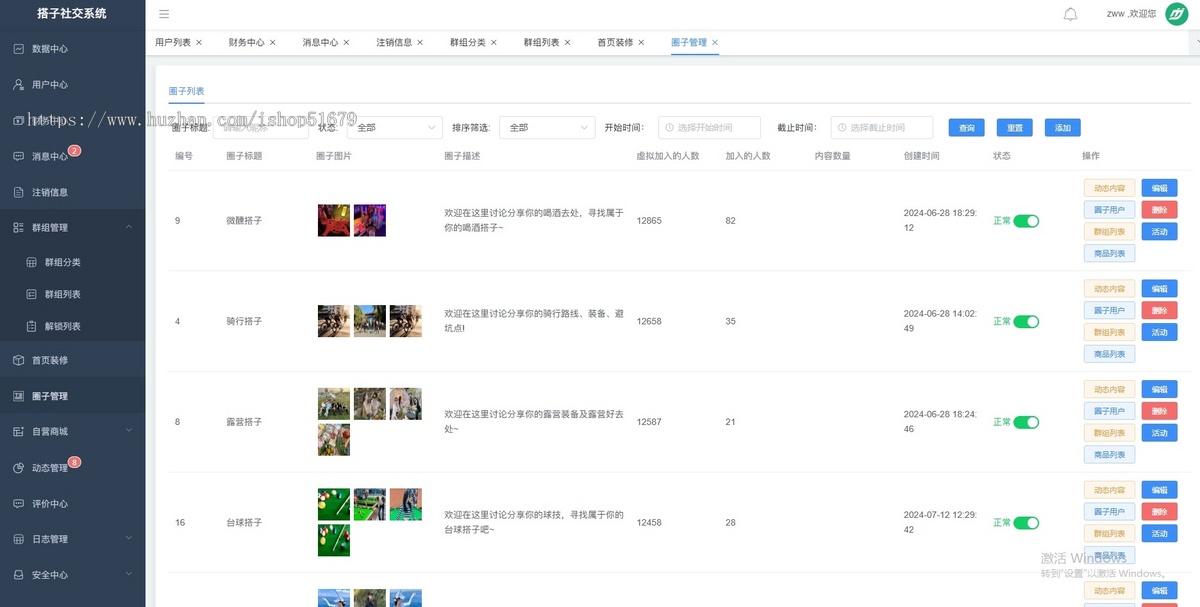Image resolution: width=1200 pixels, height=607 pixels.
Task: Click the 日志管理 sidebar icon
Action: [x=18, y=539]
